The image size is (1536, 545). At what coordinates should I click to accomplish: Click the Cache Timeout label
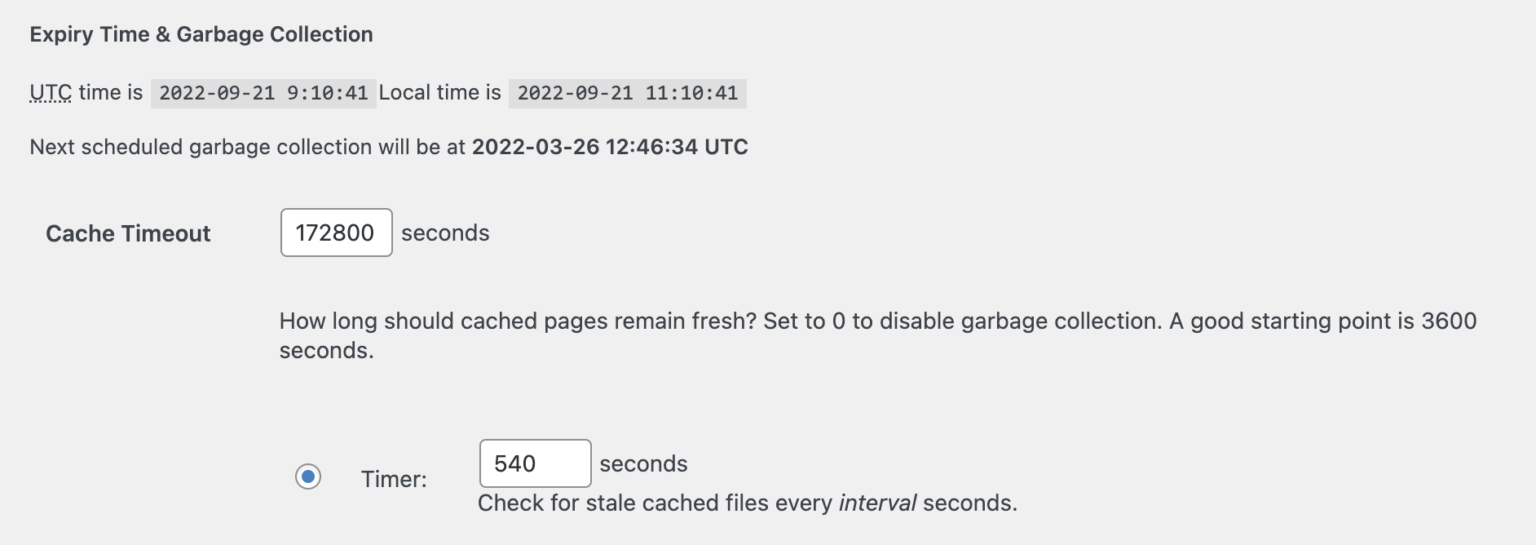(x=128, y=234)
